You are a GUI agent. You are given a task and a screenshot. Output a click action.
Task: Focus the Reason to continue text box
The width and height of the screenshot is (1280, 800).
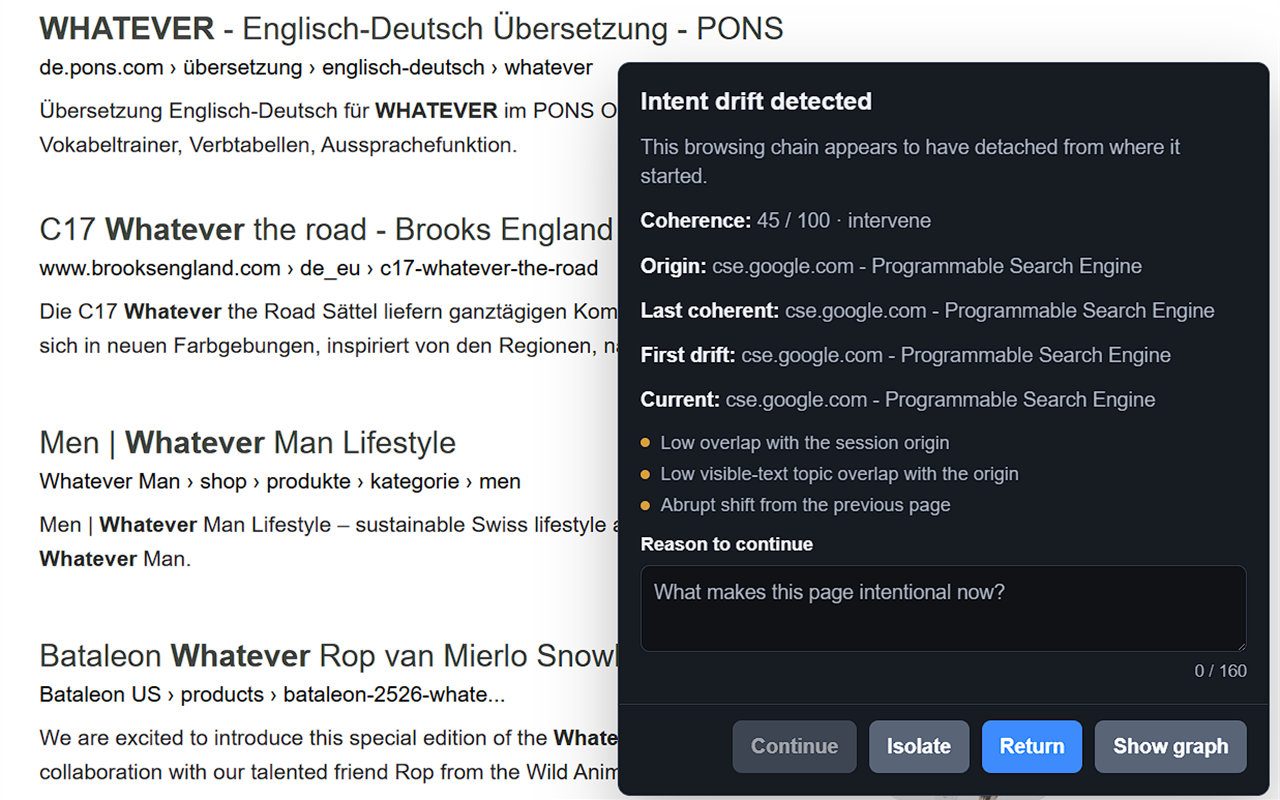(943, 609)
